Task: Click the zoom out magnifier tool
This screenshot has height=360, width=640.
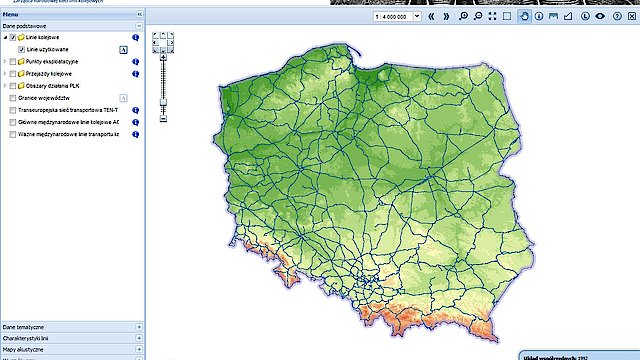Action: (x=478, y=16)
